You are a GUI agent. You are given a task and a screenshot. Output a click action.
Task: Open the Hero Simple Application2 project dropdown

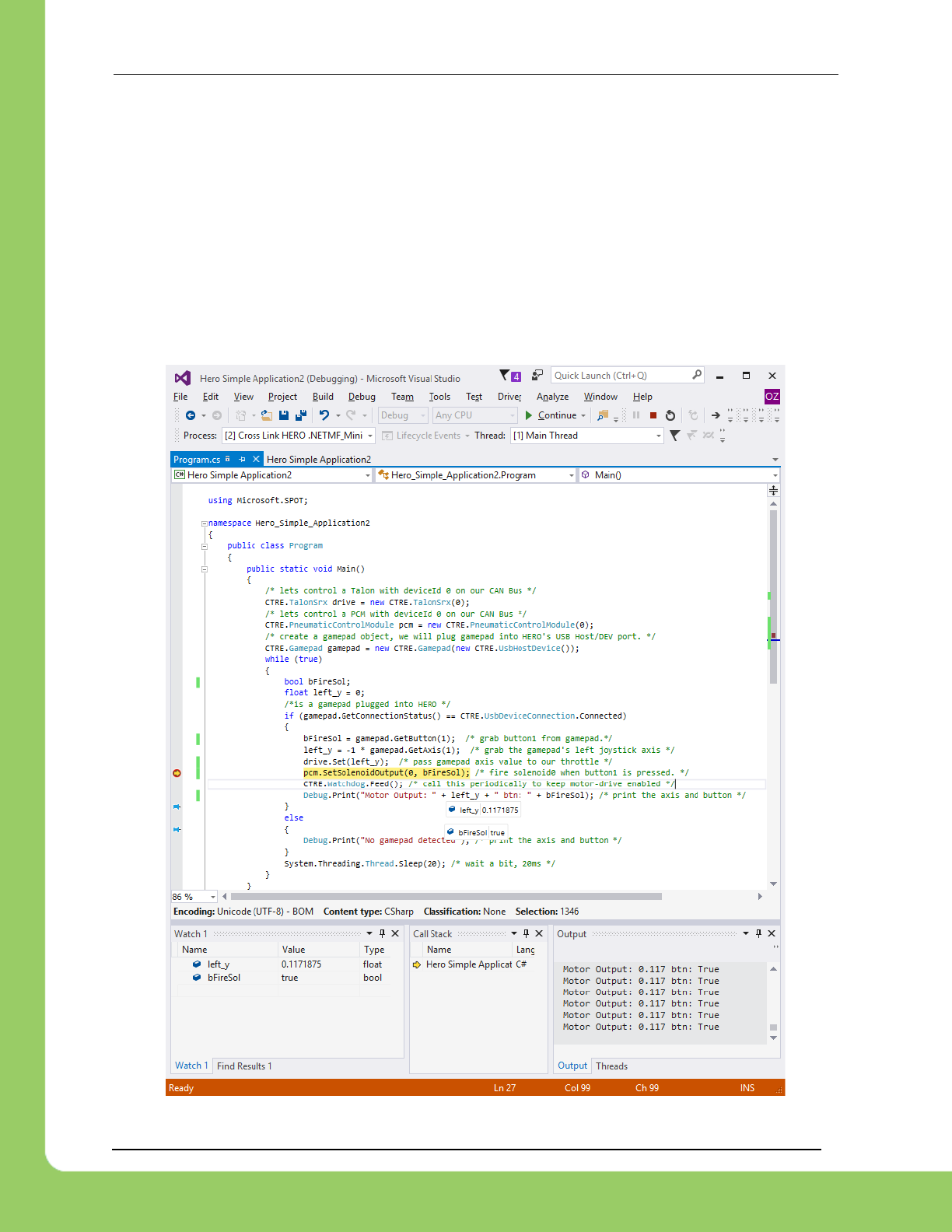272,475
